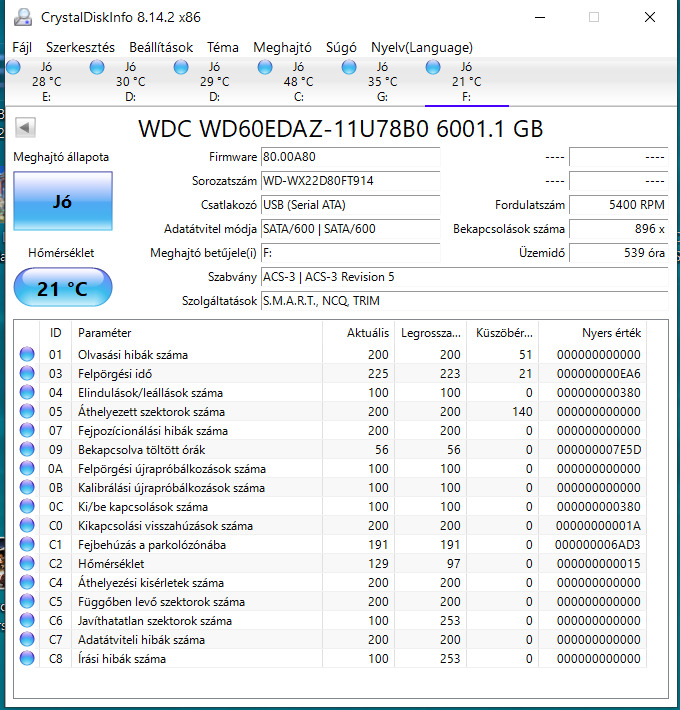Open the Beállítások menu
Screen dimensions: 680x710
[161, 48]
